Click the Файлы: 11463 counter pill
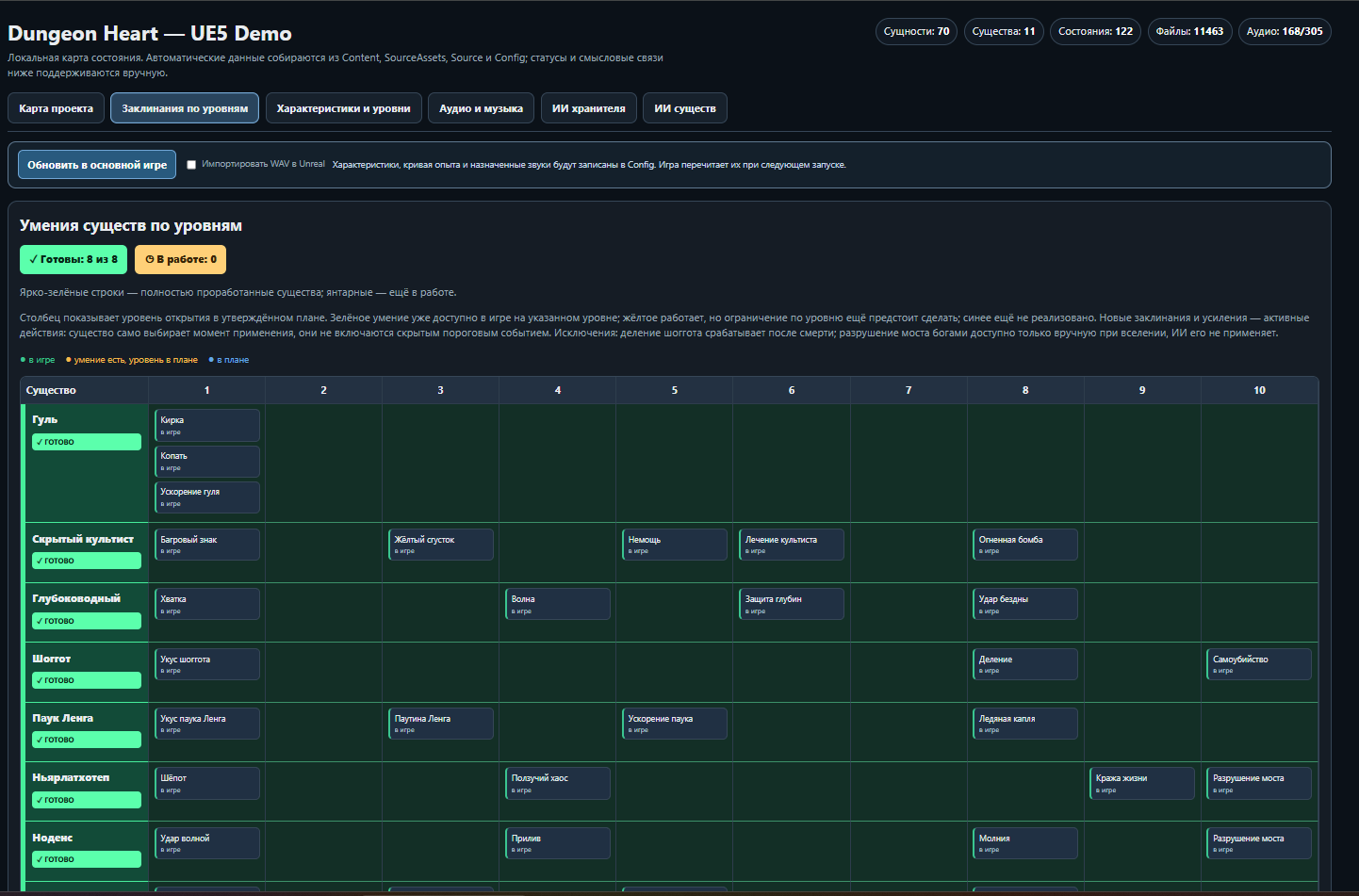This screenshot has width=1359, height=896. [x=1189, y=31]
